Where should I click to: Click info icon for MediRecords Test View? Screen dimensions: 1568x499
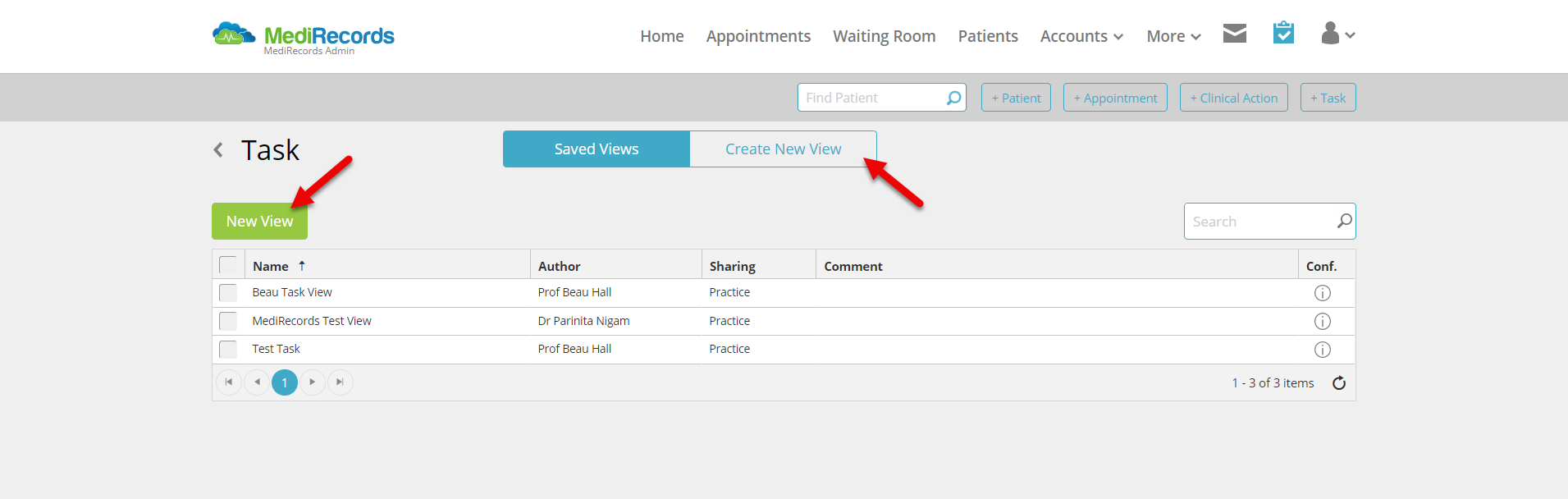[1322, 321]
